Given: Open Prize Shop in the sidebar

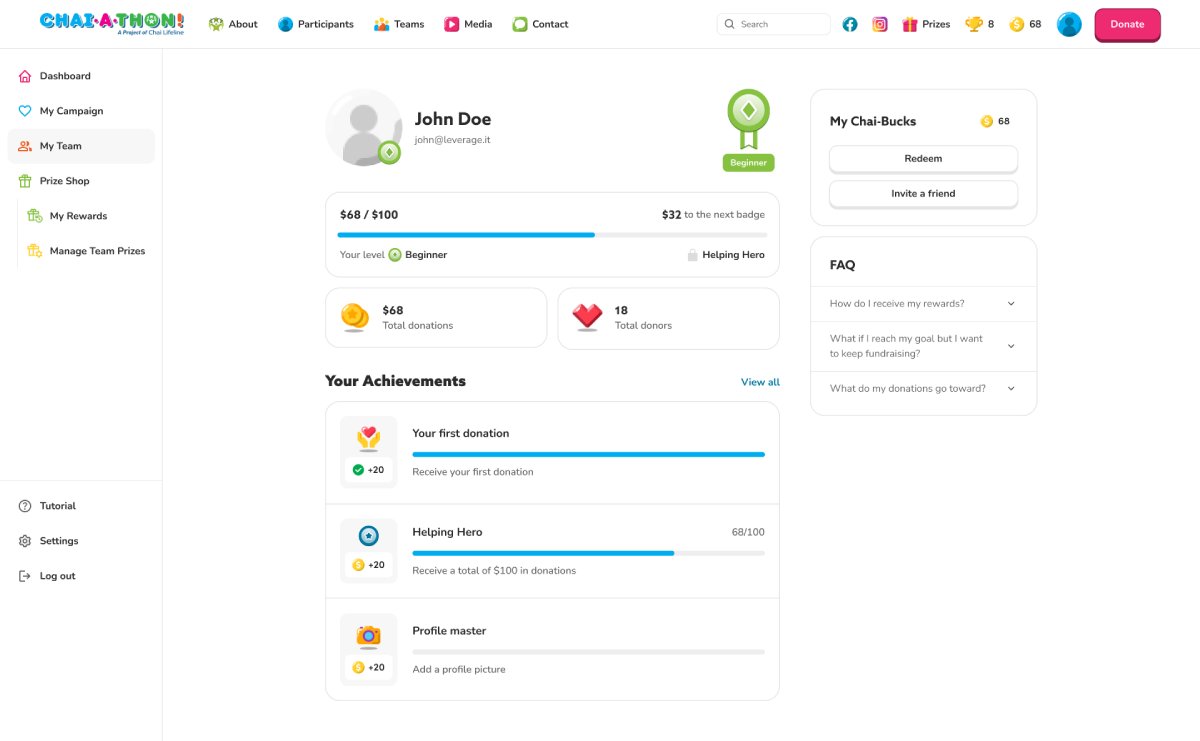Looking at the screenshot, I should 81,181.
